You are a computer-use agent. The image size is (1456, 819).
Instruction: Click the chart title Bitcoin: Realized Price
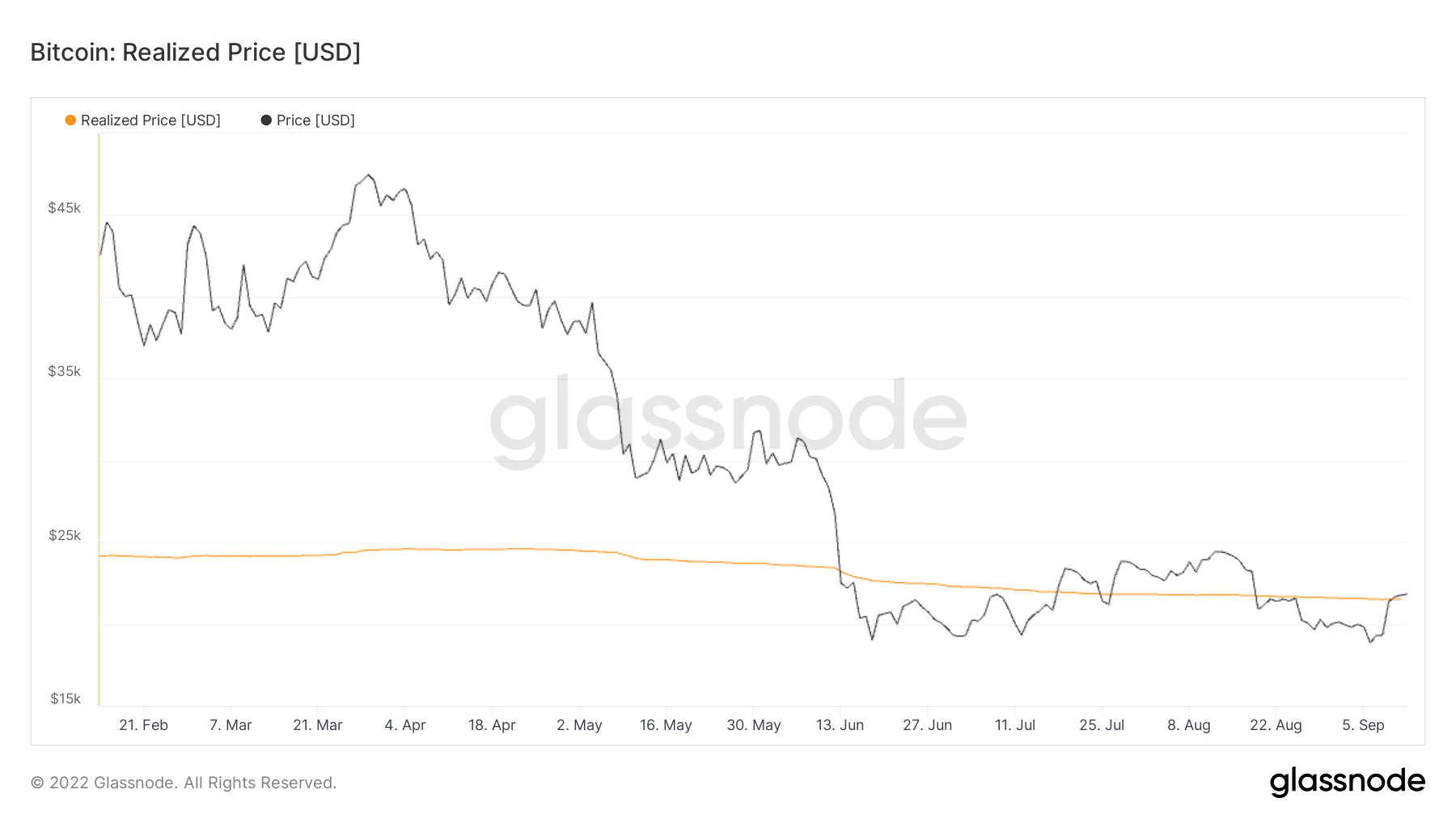point(195,53)
